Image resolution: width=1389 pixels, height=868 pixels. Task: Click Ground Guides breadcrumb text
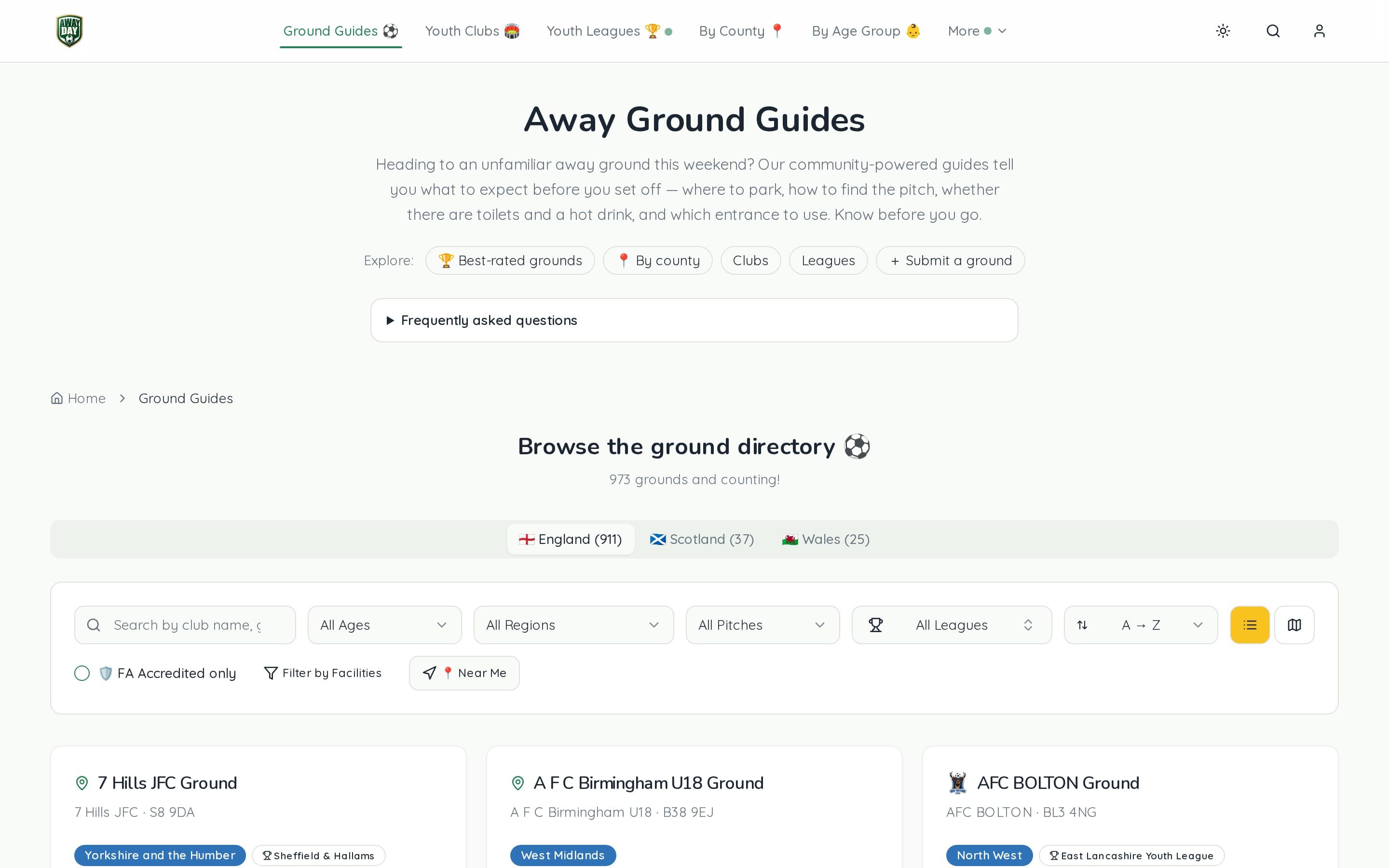tap(186, 398)
